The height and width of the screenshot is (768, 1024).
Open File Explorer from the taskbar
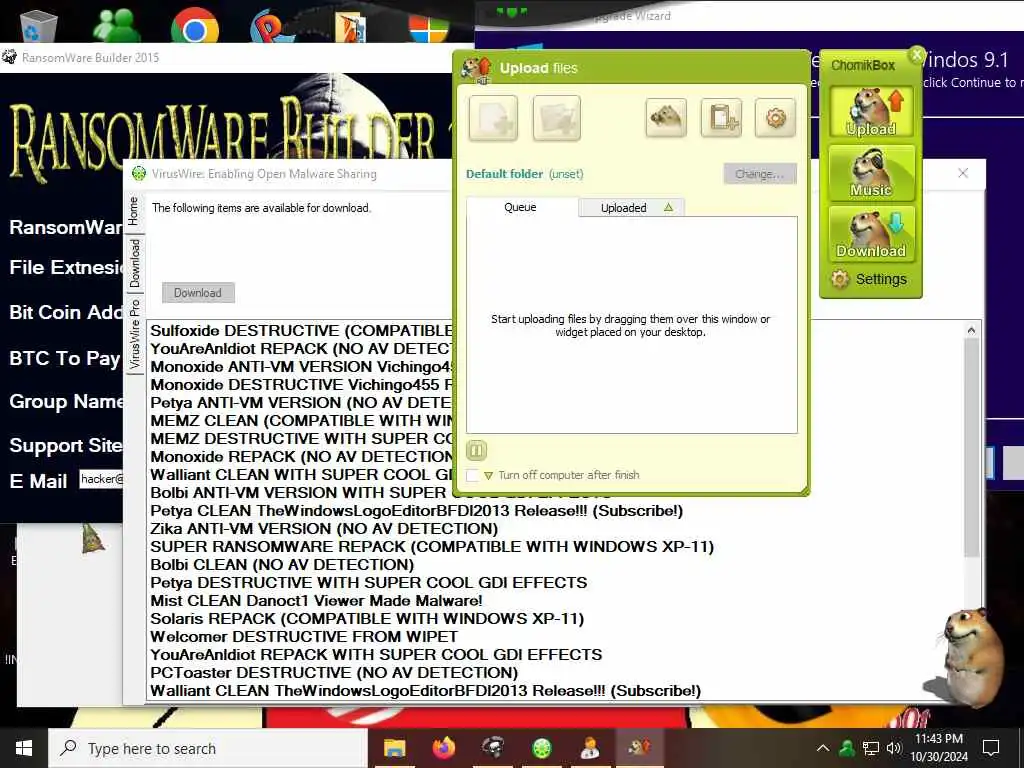coord(394,748)
